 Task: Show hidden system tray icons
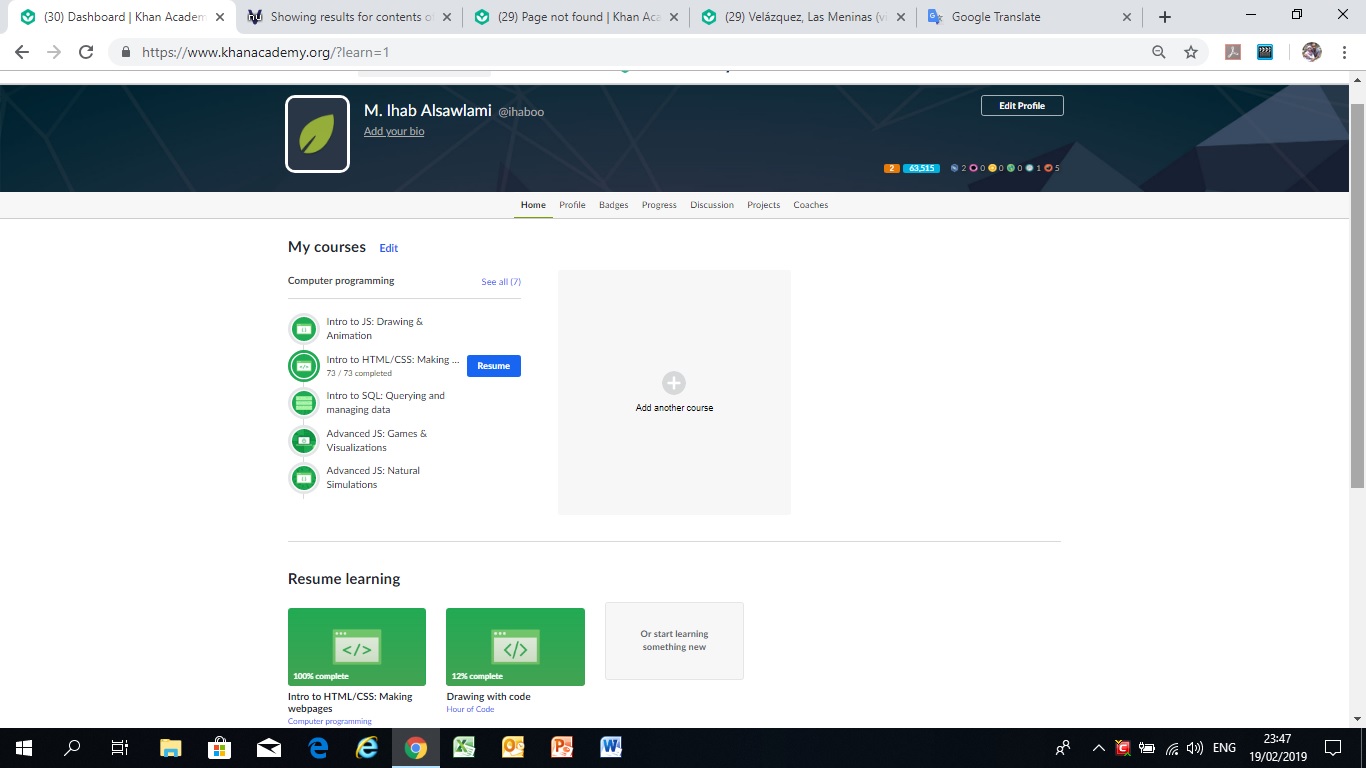[1098, 748]
